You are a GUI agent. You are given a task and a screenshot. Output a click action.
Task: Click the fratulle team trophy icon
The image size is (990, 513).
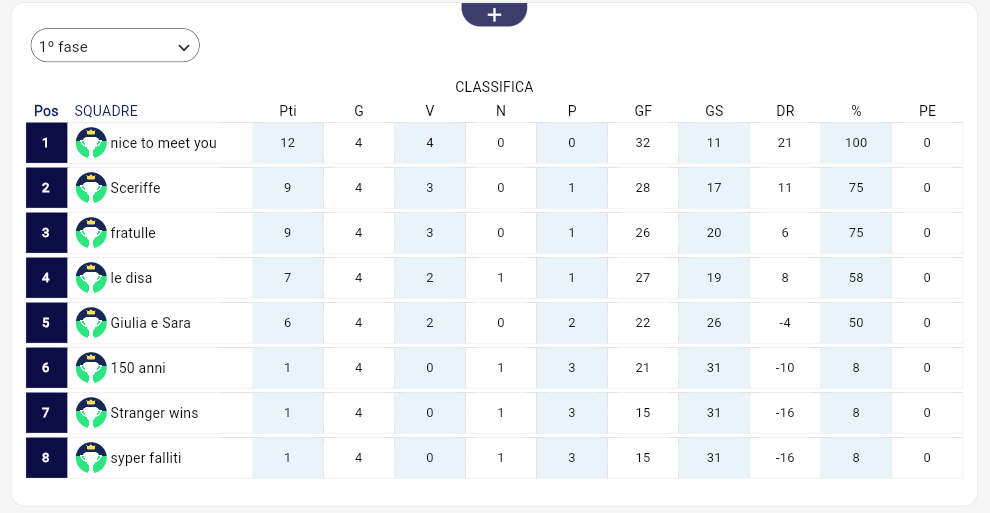[91, 233]
